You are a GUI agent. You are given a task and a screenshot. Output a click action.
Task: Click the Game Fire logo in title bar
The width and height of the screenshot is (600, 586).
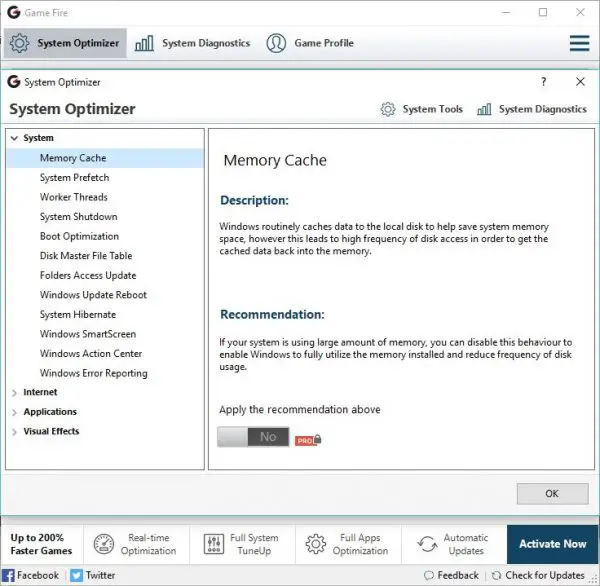tap(14, 12)
